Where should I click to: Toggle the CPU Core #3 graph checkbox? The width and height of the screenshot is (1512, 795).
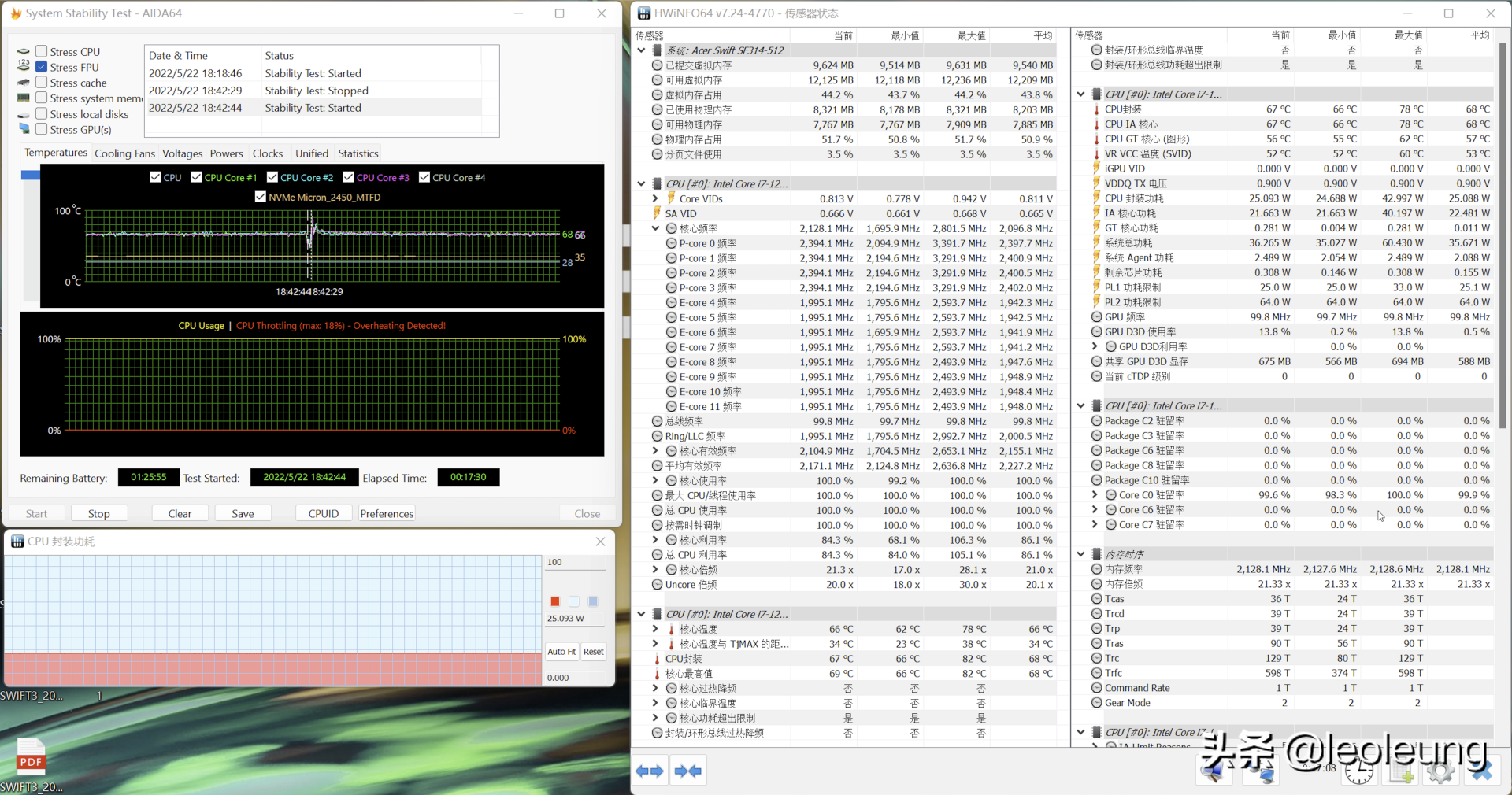click(348, 177)
